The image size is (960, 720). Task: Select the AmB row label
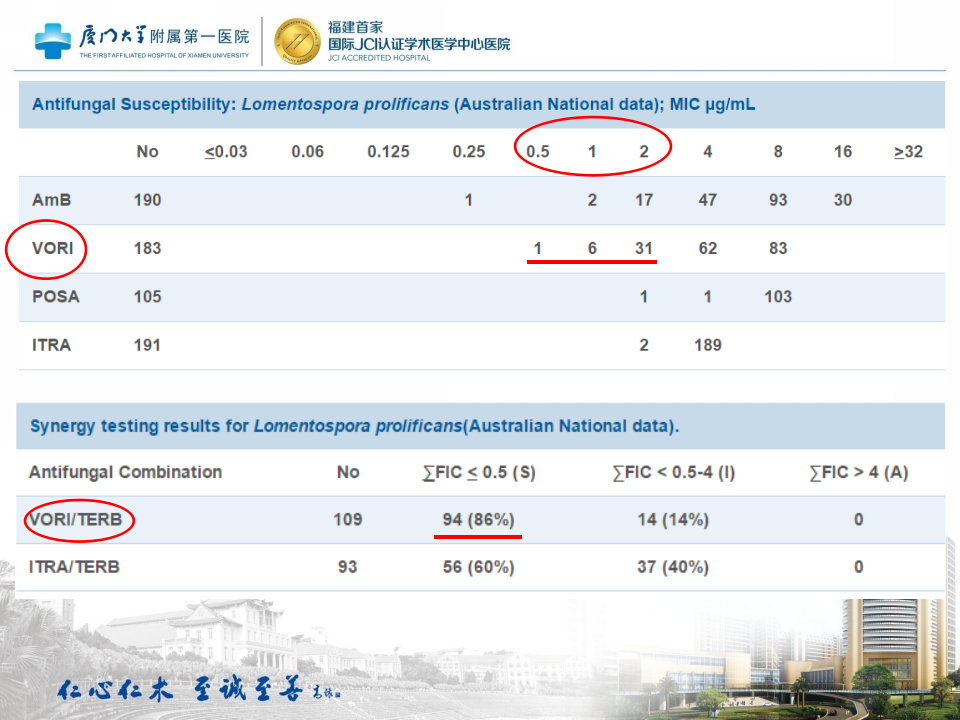click(51, 200)
